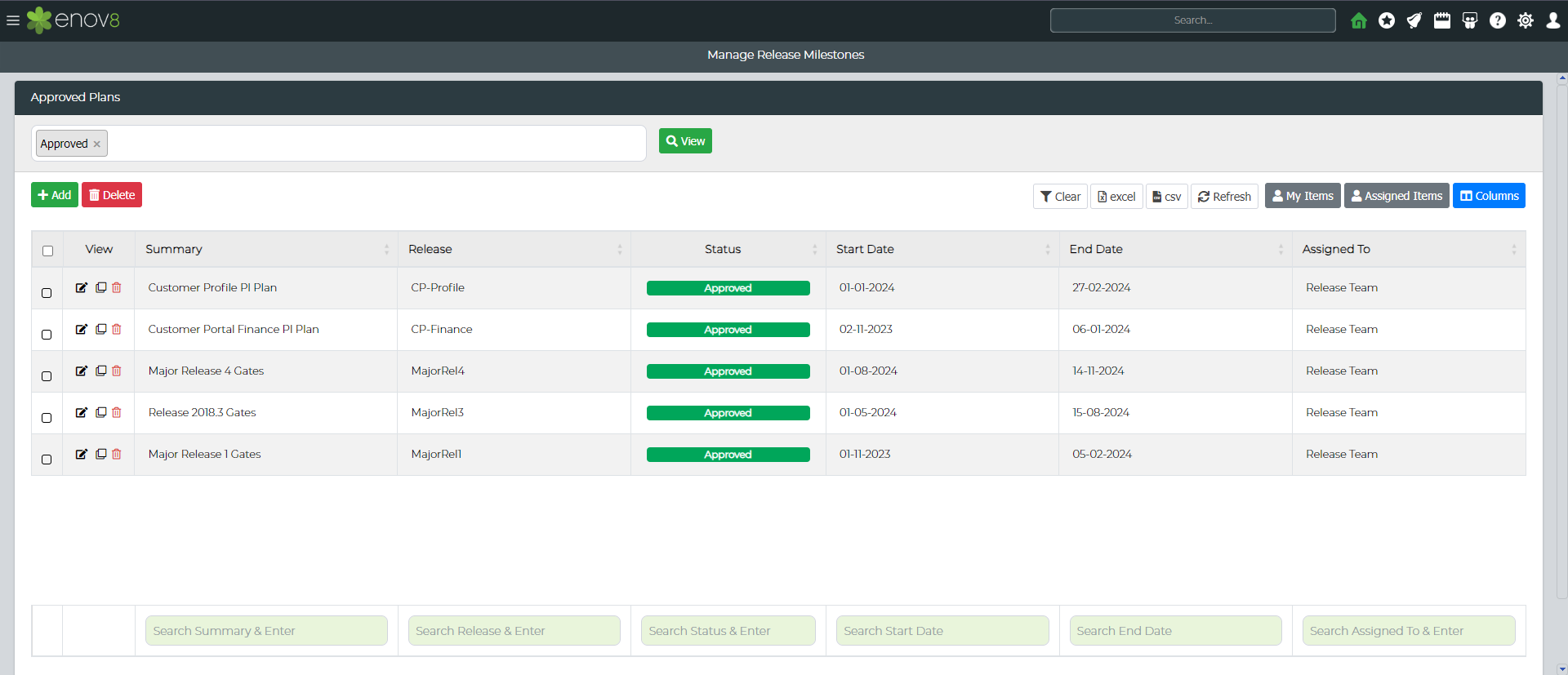Screen dimensions: 1568x675
Task: Export table to excel
Action: [x=1116, y=196]
